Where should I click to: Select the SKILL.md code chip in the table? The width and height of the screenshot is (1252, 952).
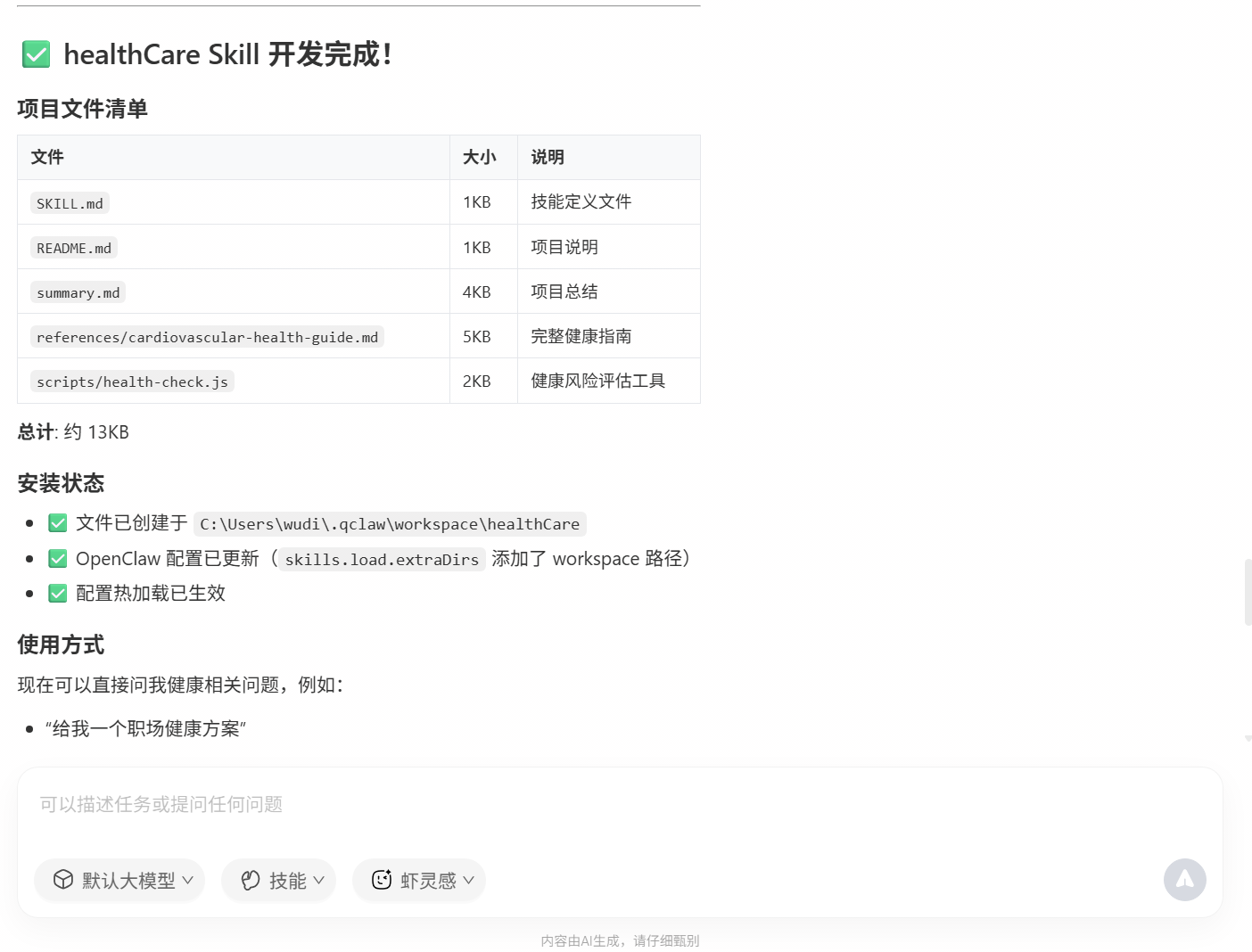69,202
